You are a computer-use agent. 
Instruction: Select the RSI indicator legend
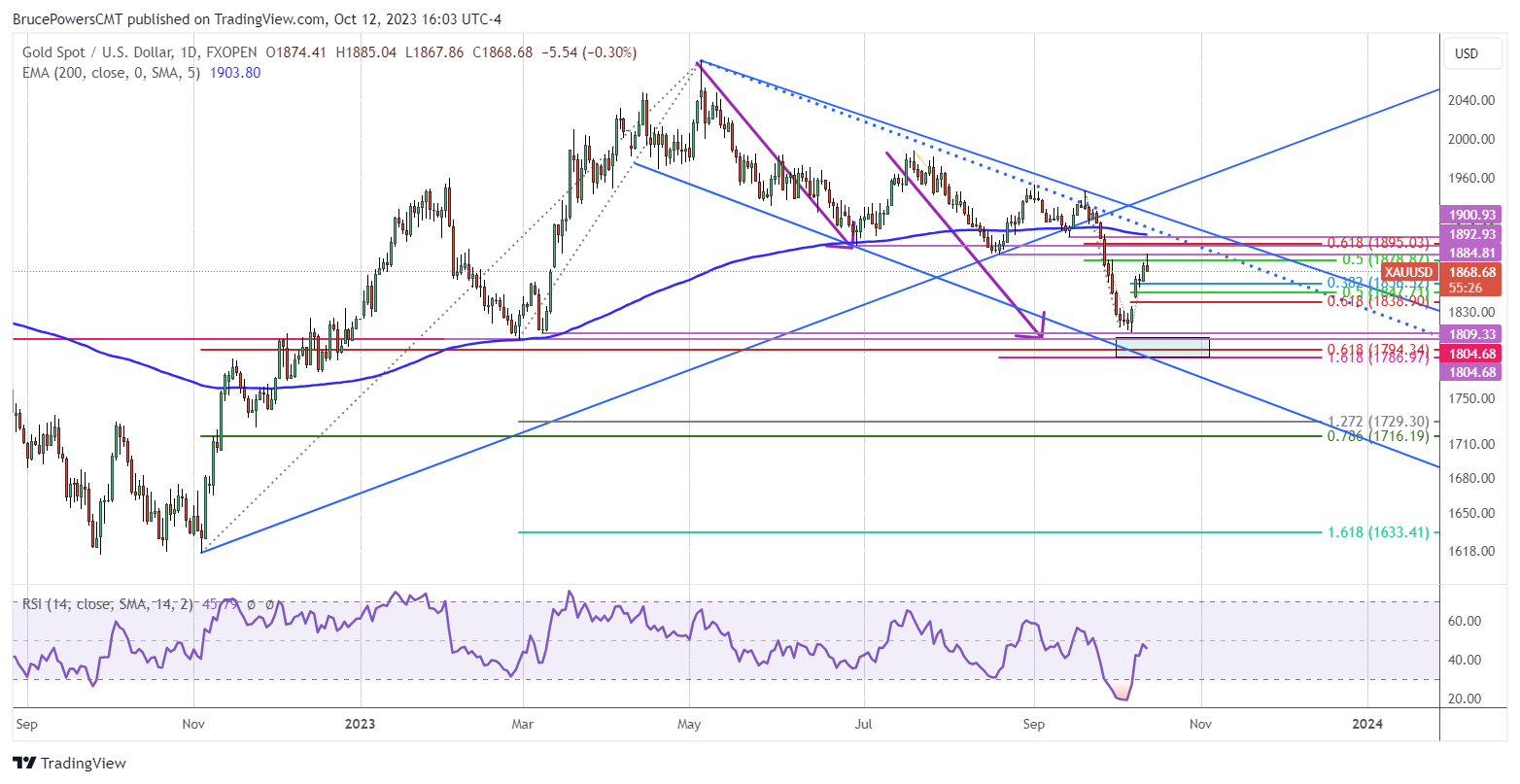[107, 604]
